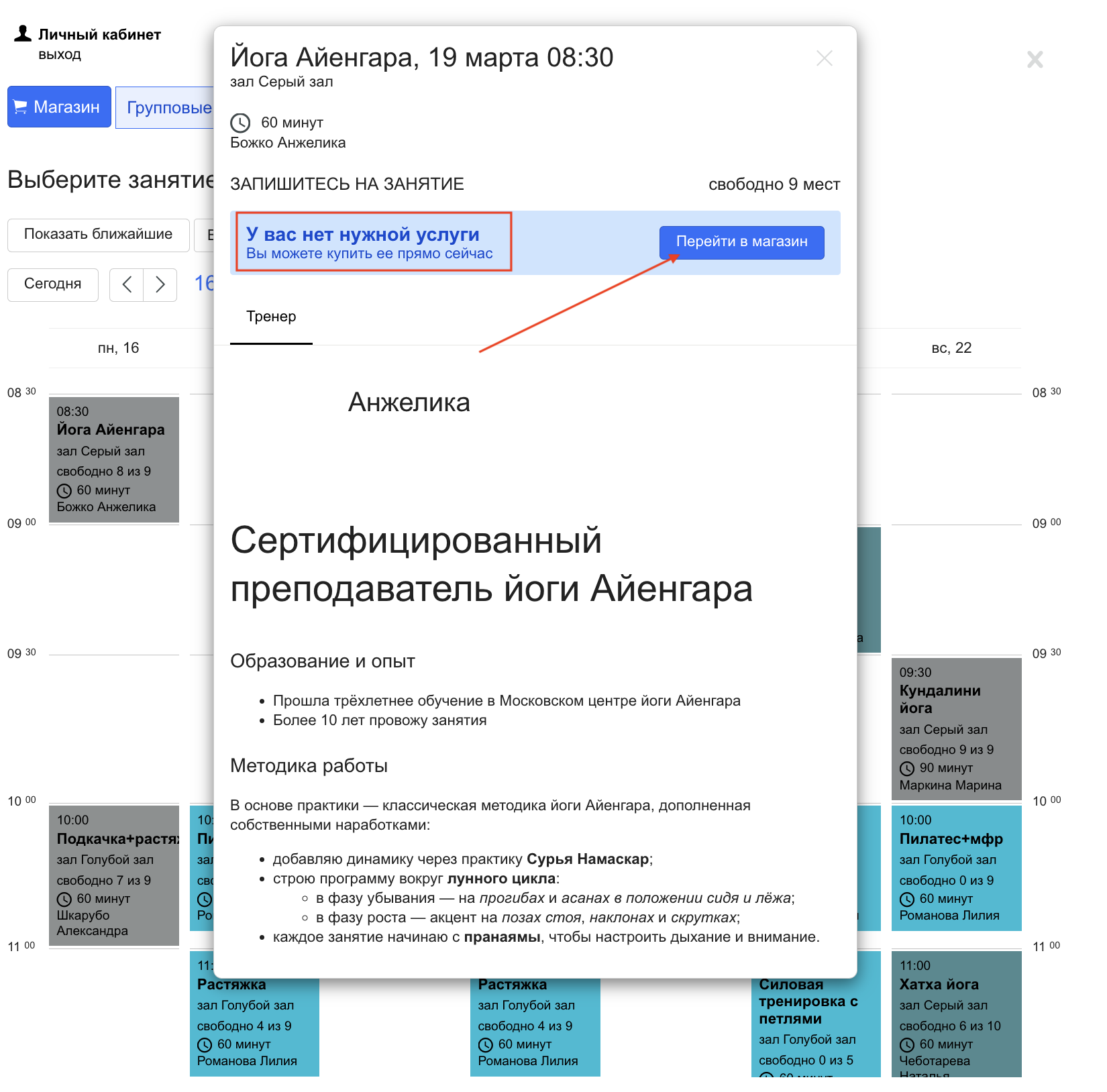Advance to next week with right chevron
The height and width of the screenshot is (1092, 1107).
(x=160, y=284)
